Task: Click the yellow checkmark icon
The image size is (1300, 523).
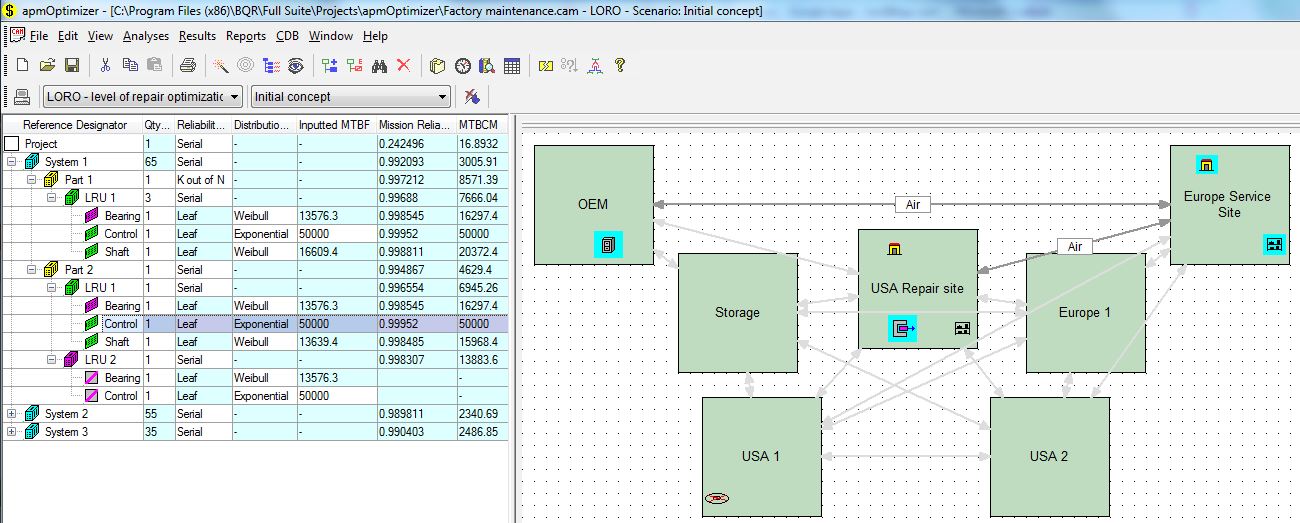Action: [545, 65]
